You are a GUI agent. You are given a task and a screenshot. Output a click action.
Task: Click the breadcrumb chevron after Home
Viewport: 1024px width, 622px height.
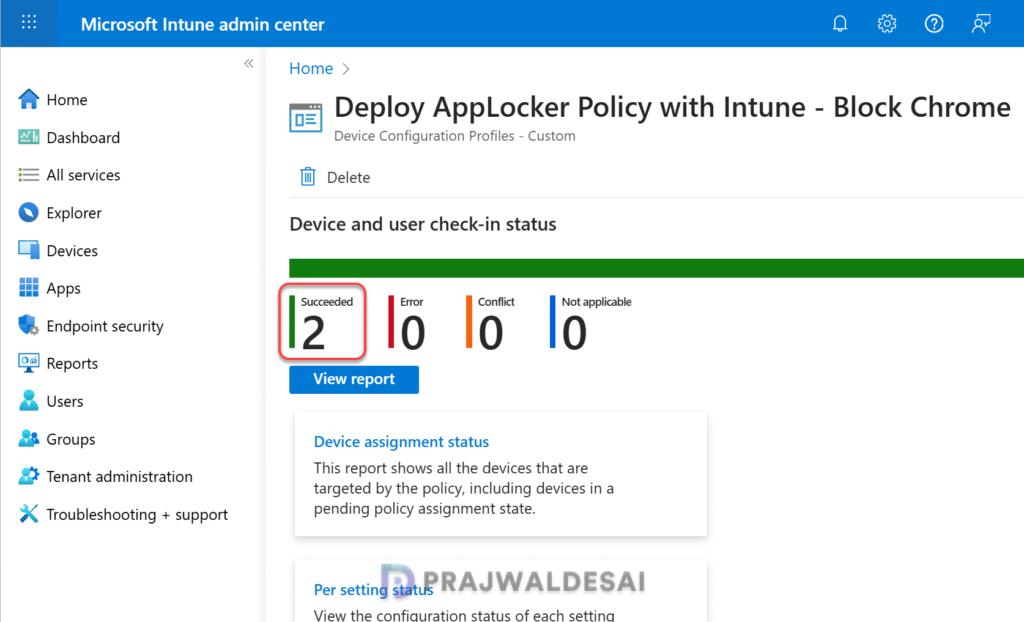pos(346,69)
